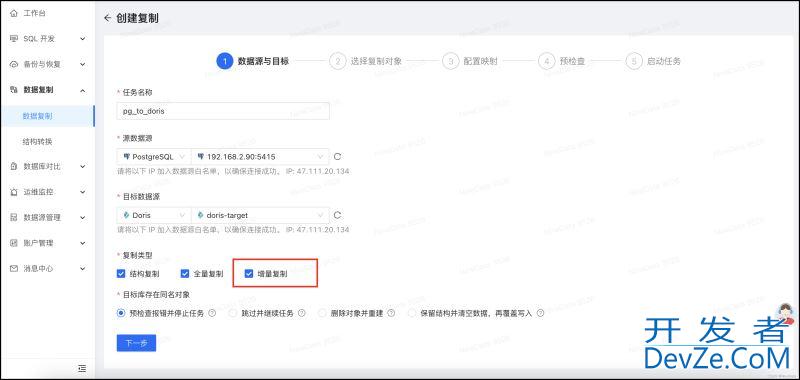Show help for 删除对象并重建
Viewport: 800px width, 380px height.
pyautogui.click(x=392, y=313)
